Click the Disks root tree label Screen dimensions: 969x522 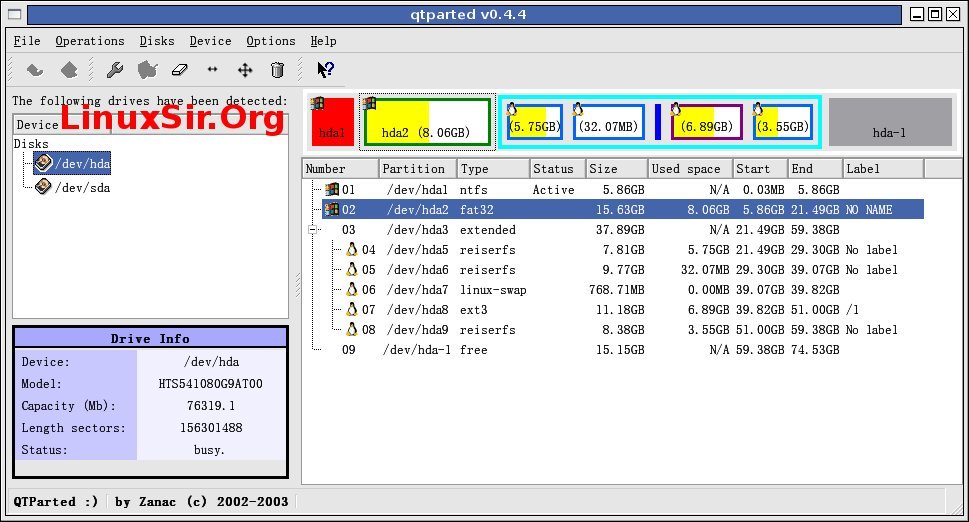[x=31, y=143]
